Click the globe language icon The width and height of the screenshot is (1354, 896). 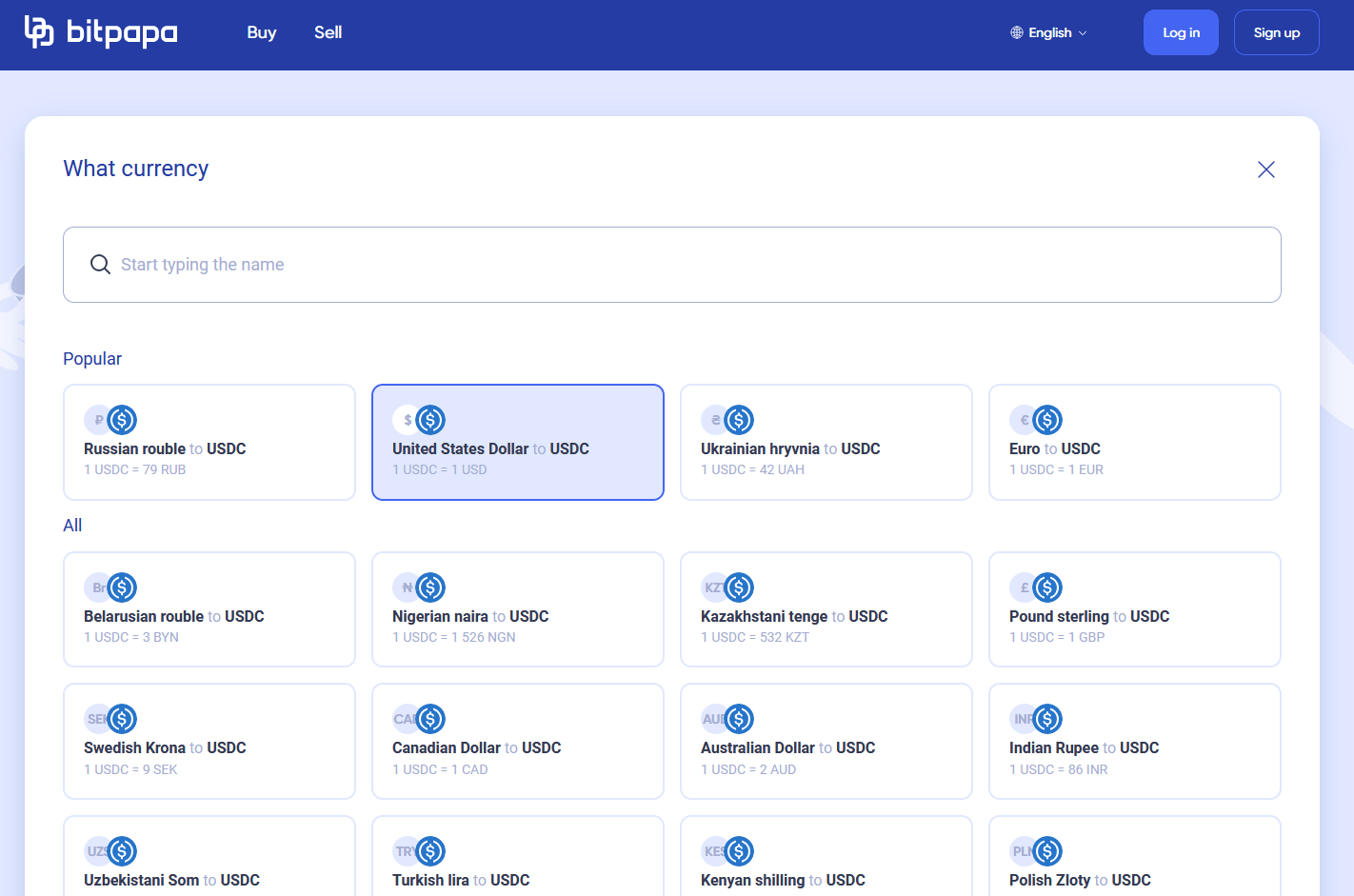tap(1017, 32)
